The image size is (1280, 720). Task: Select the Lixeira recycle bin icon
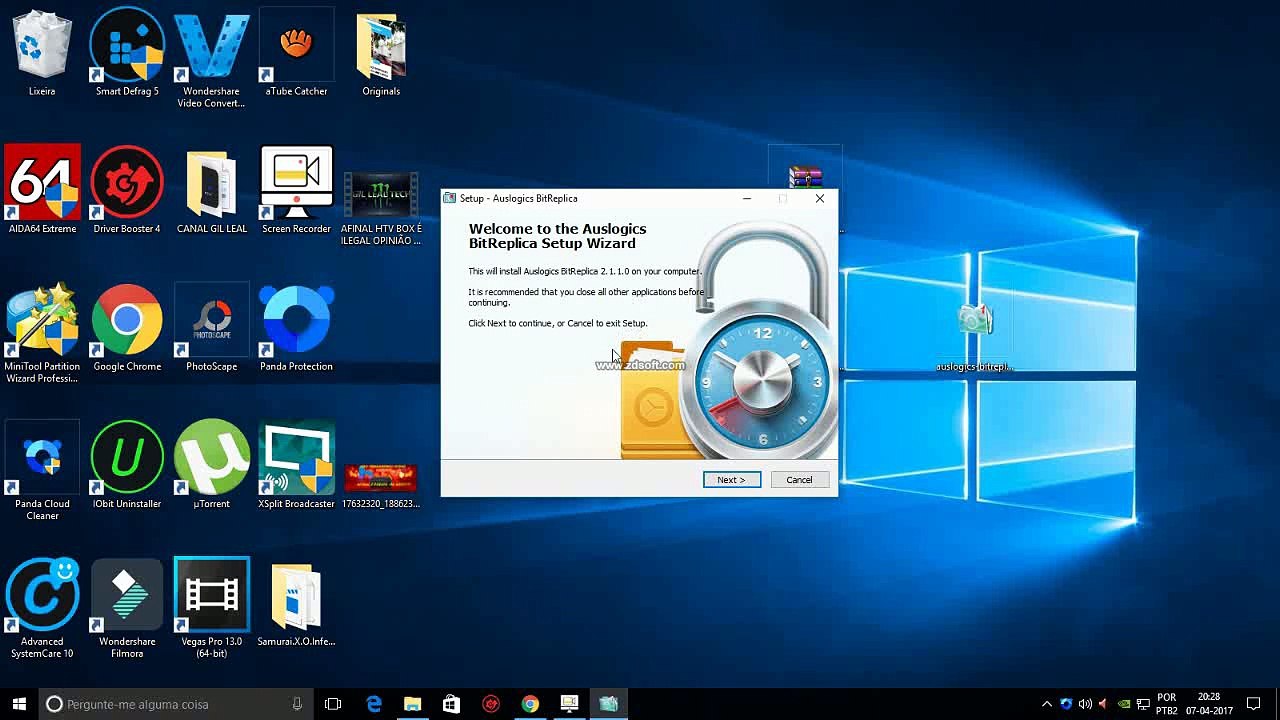(x=42, y=55)
